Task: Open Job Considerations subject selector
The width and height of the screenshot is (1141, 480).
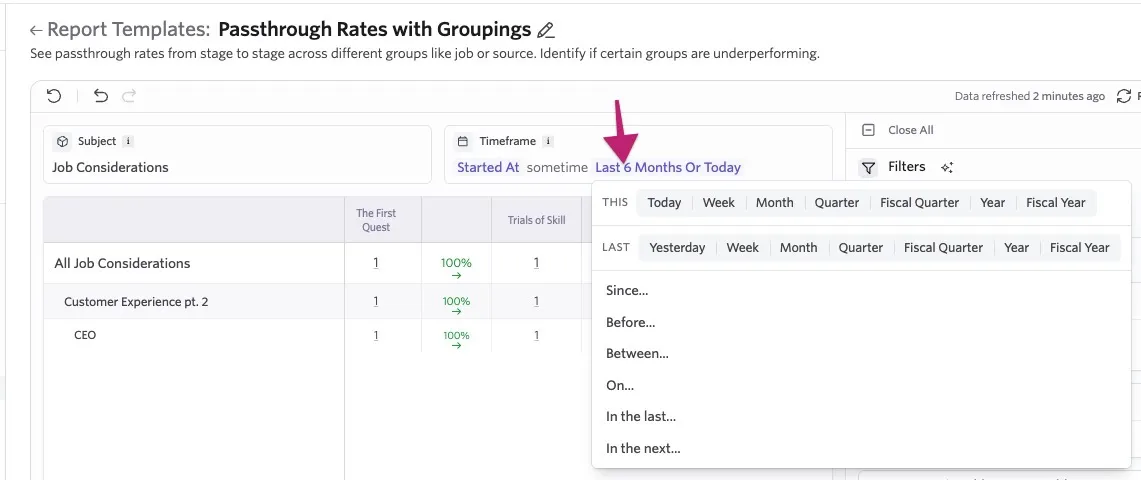Action: point(110,167)
